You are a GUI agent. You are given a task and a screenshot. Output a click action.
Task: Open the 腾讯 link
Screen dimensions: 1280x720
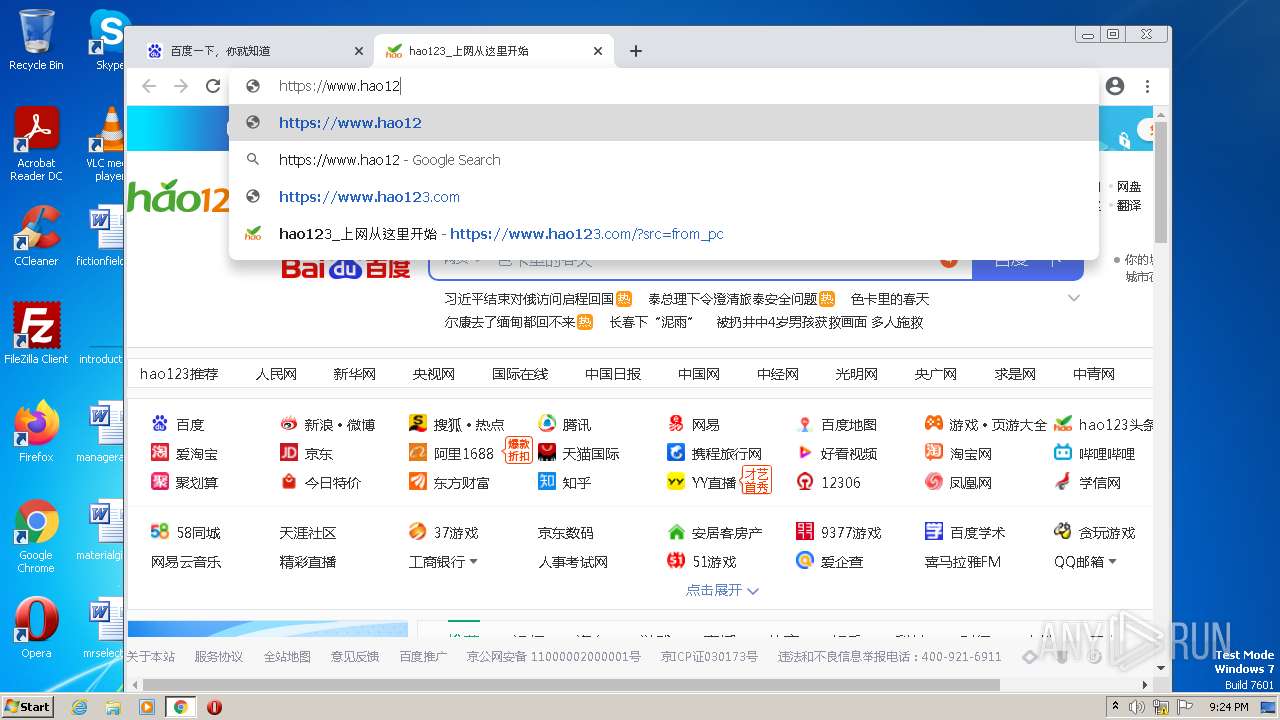564,425
